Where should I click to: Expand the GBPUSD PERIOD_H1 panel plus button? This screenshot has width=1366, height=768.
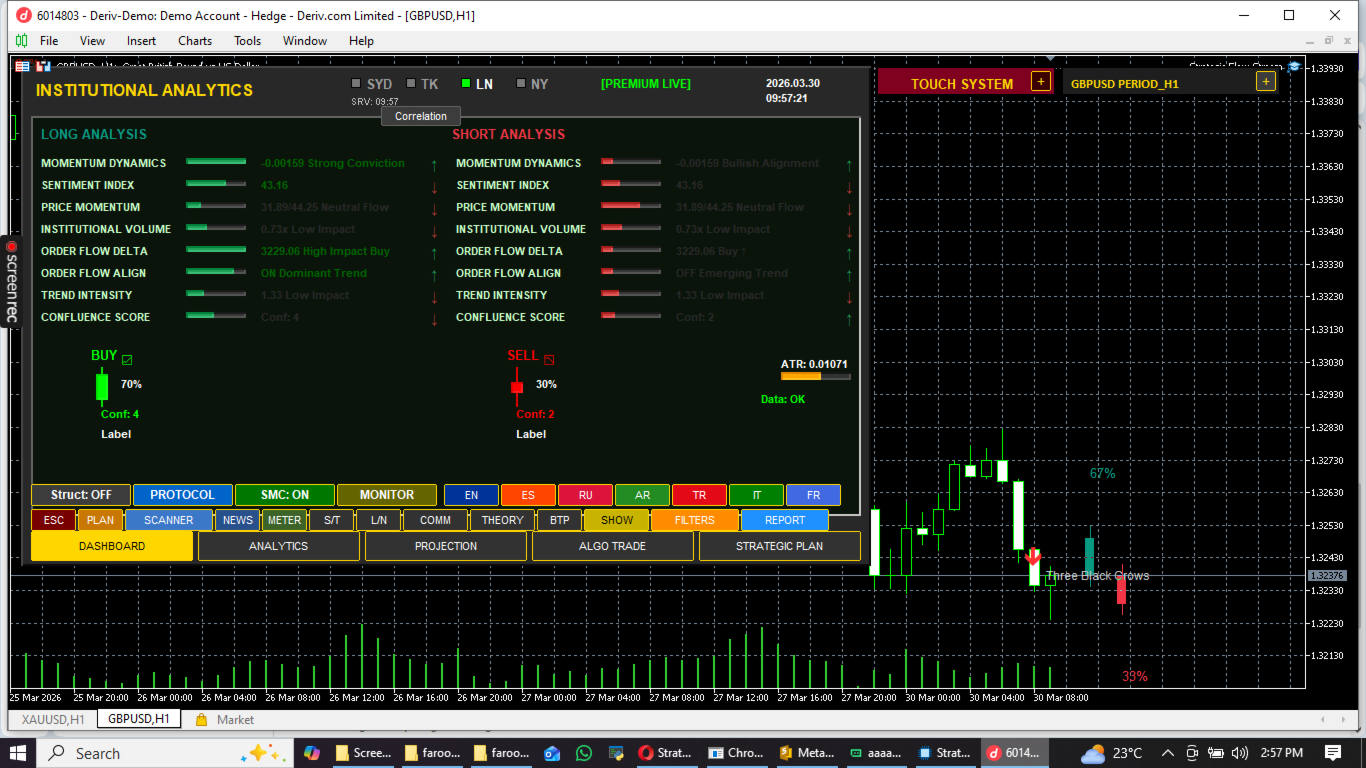click(x=1266, y=82)
